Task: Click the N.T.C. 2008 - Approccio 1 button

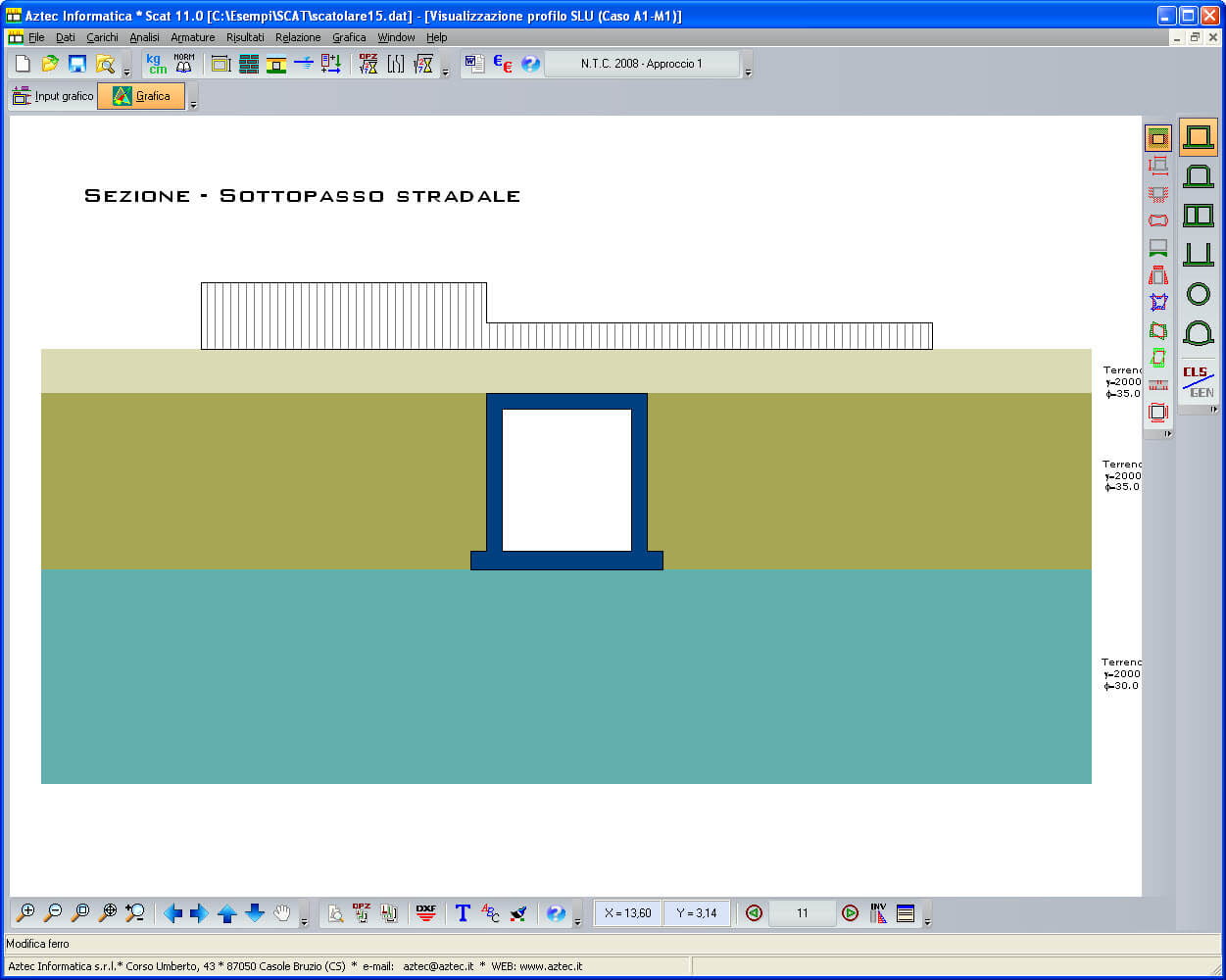Action: click(642, 64)
